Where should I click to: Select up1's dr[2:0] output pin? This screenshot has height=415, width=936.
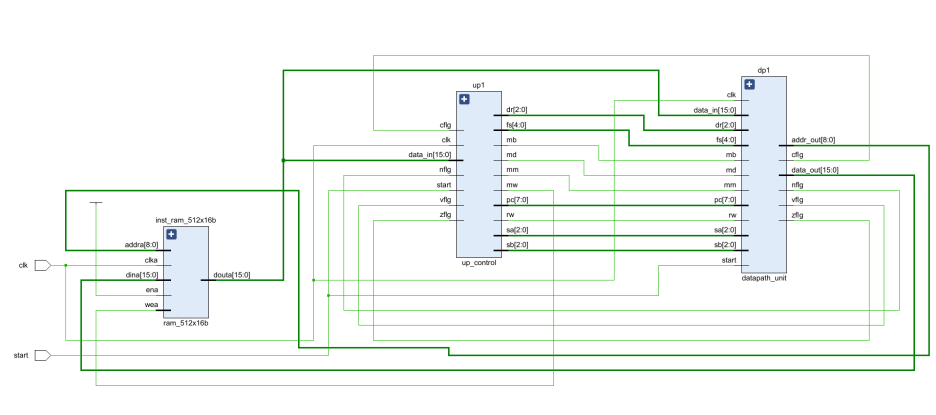click(x=517, y=110)
